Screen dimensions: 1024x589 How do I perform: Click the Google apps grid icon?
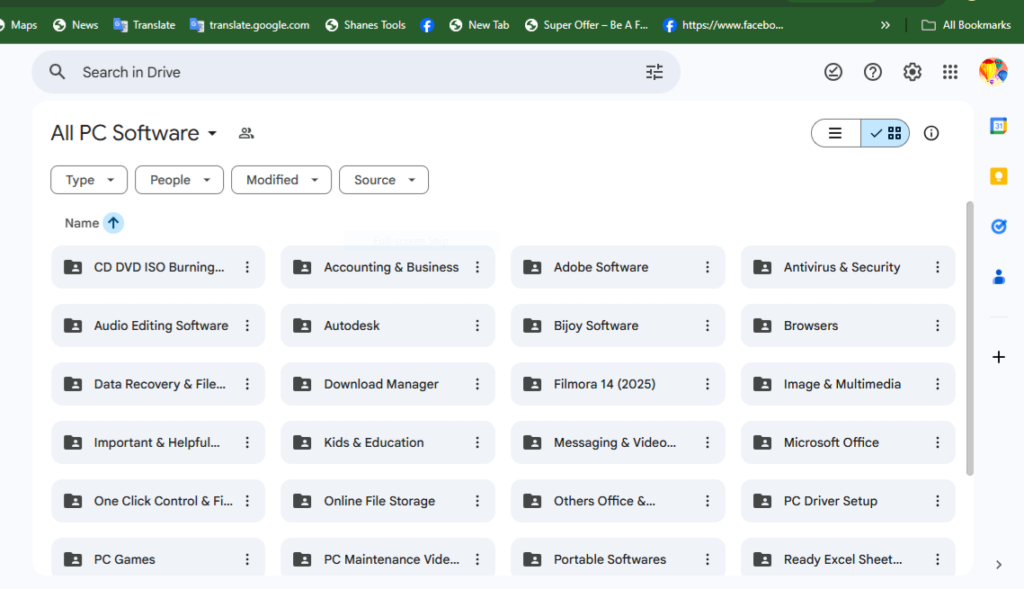pyautogui.click(x=950, y=72)
